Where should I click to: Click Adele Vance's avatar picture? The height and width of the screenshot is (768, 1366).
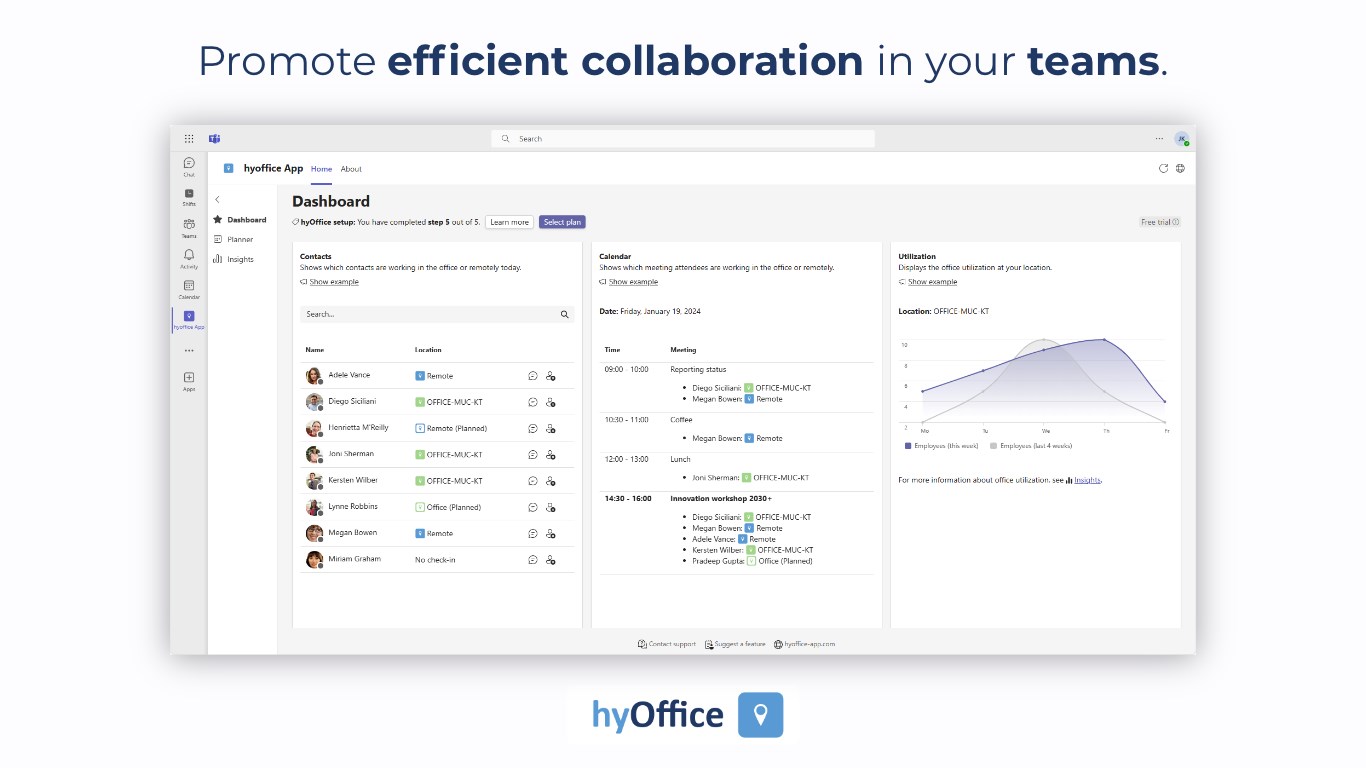pyautogui.click(x=314, y=376)
